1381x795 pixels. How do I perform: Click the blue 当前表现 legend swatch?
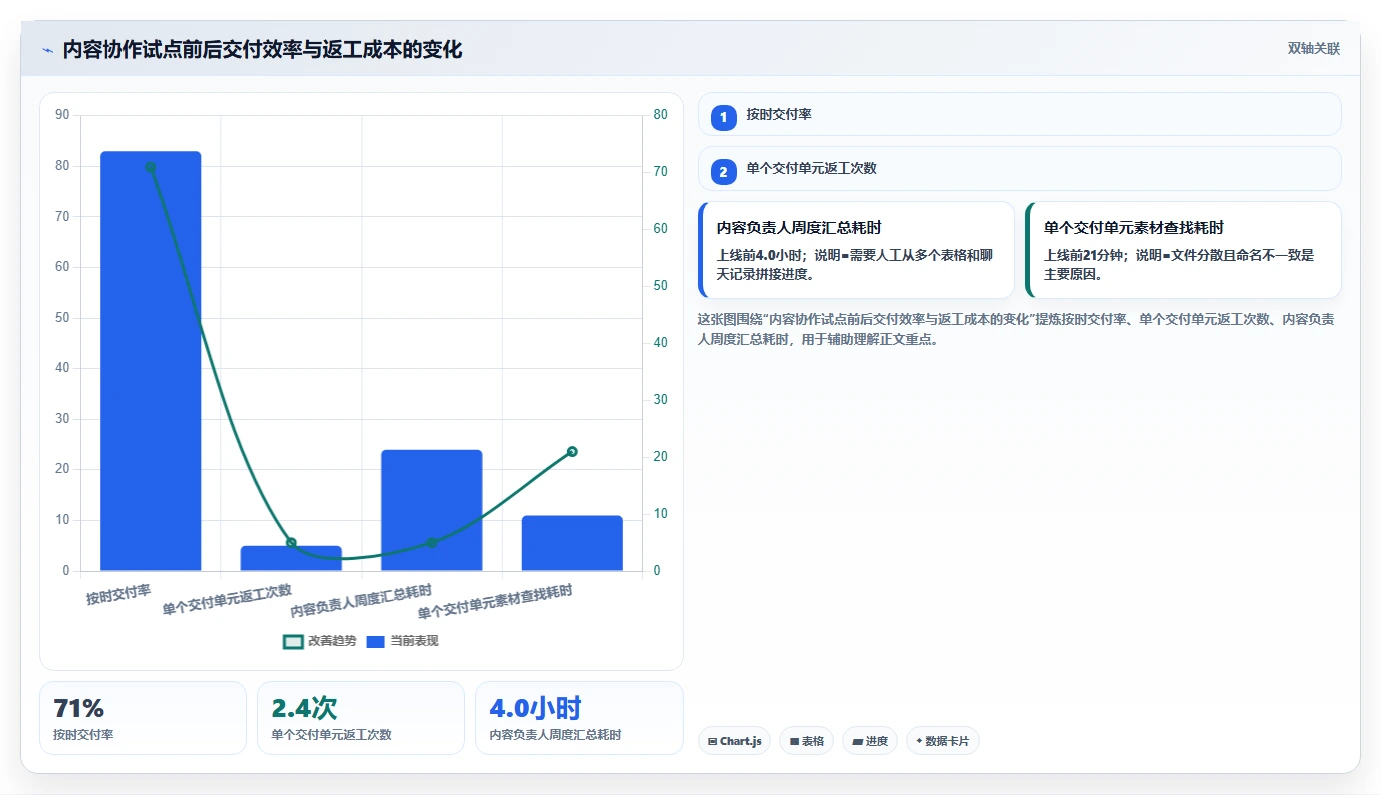[x=375, y=641]
